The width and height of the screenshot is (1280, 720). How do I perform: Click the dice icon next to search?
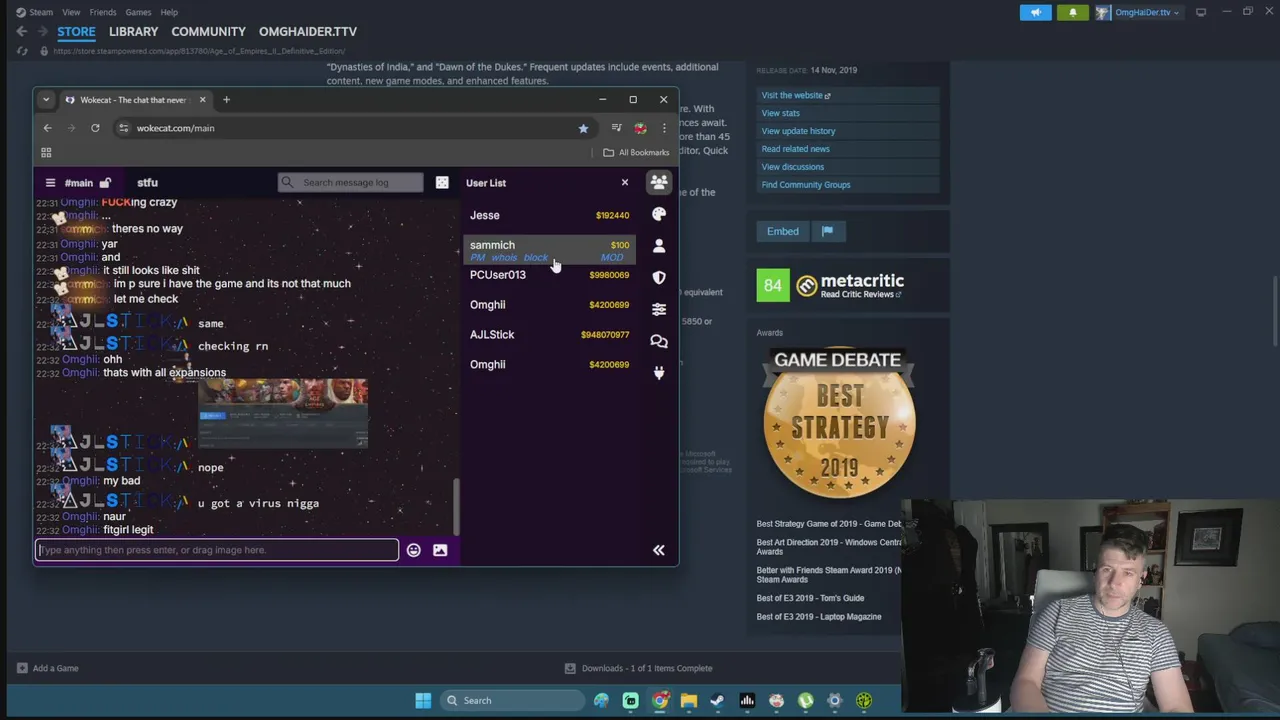442,182
